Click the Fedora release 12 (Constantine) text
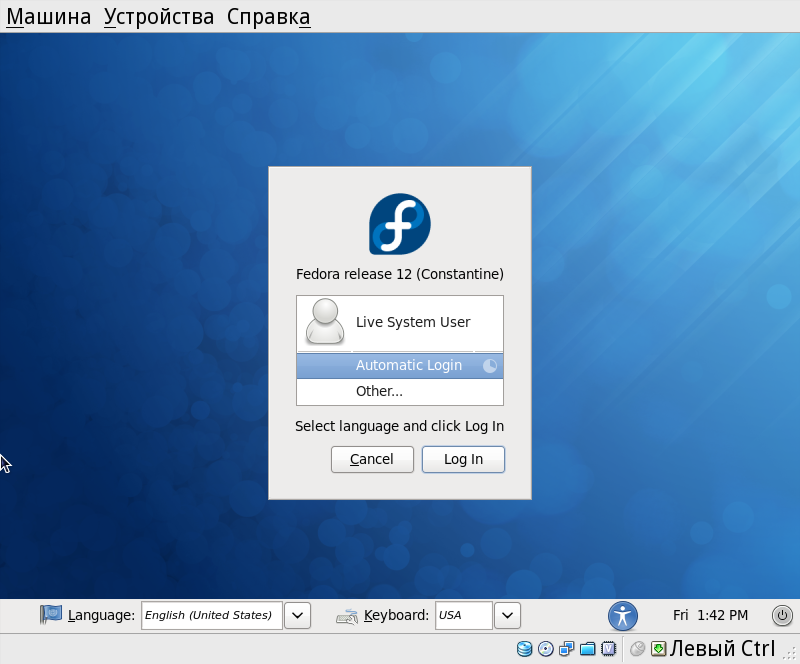Screen dimensions: 800x664 [400, 274]
